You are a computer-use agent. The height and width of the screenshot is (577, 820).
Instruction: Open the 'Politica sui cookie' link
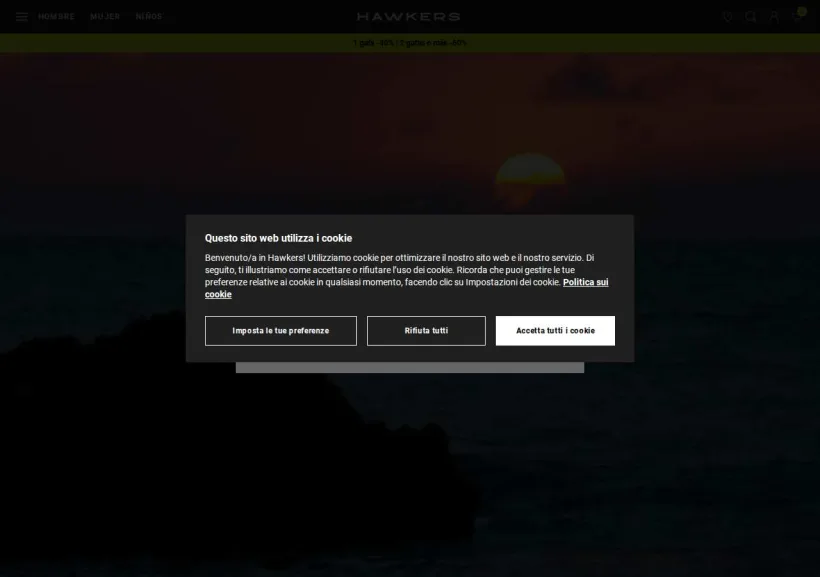pyautogui.click(x=585, y=282)
